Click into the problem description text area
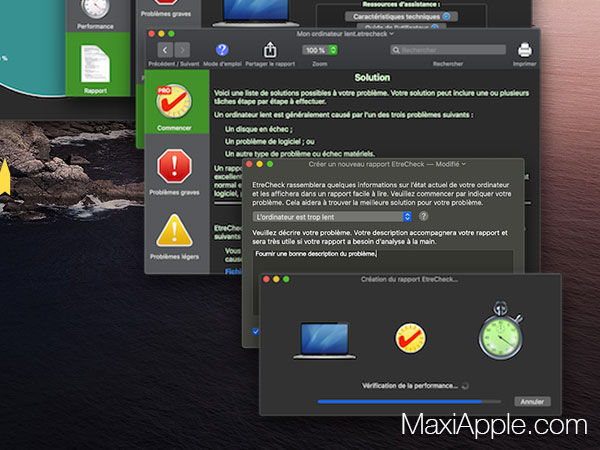 tap(383, 260)
